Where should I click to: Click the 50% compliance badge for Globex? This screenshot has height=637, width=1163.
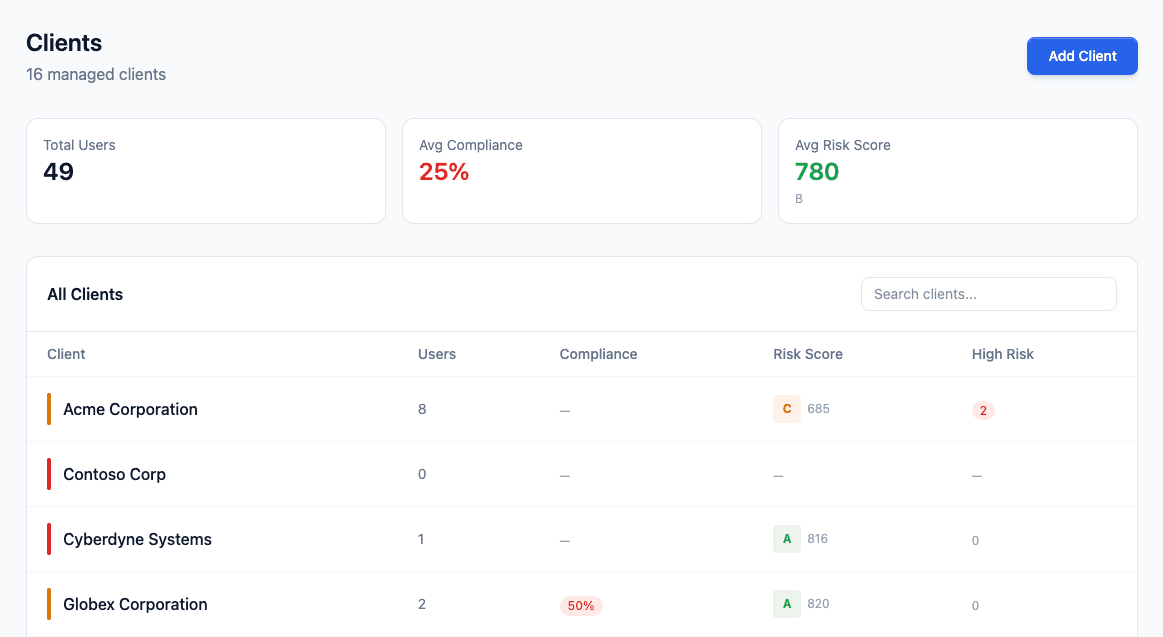581,606
